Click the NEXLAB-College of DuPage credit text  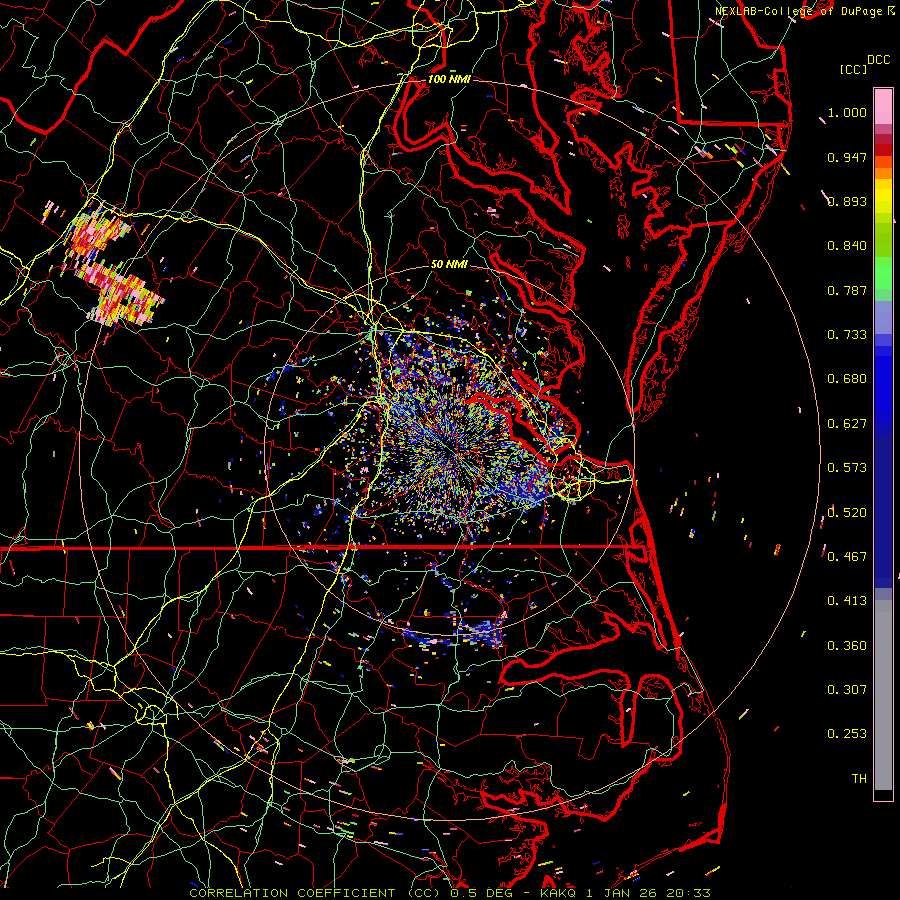pos(798,11)
